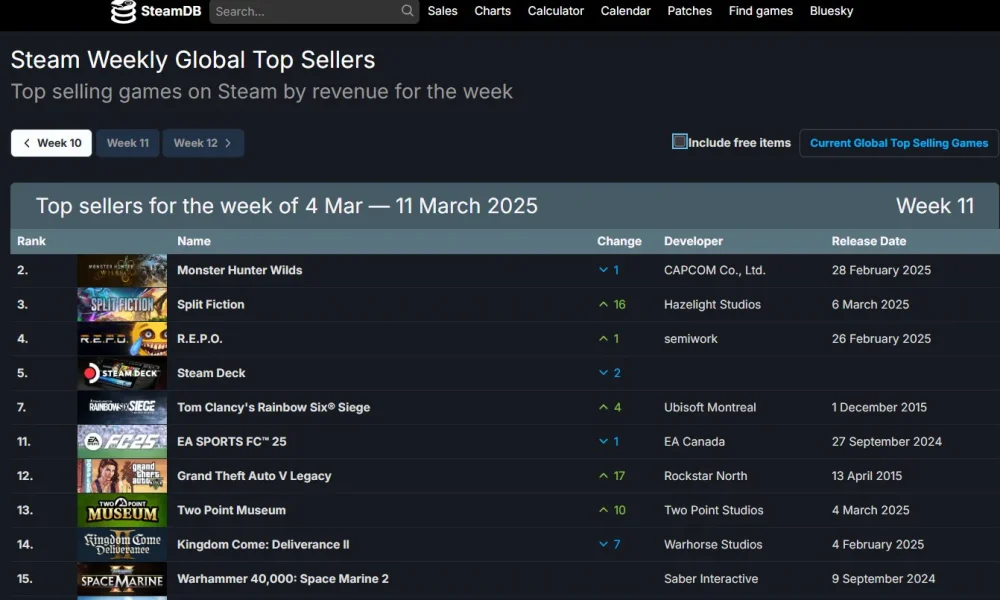Click semiwork developer name
The width and height of the screenshot is (1000, 600).
pos(691,339)
